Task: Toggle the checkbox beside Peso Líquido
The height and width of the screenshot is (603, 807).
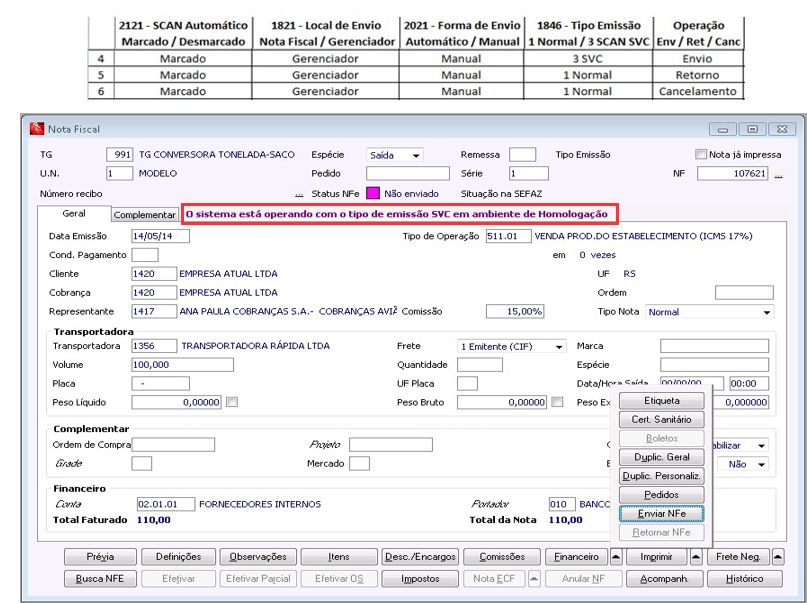Action: 232,402
